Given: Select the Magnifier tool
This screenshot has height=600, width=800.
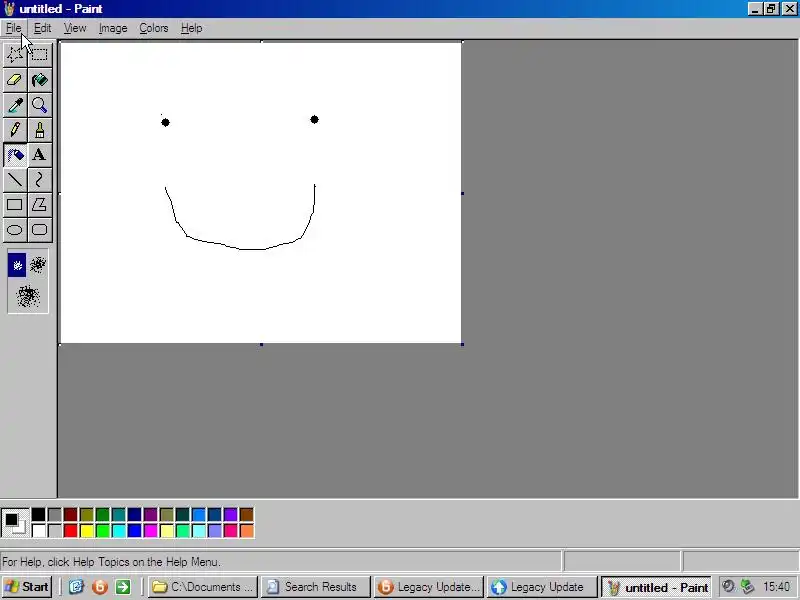Looking at the screenshot, I should tap(40, 105).
